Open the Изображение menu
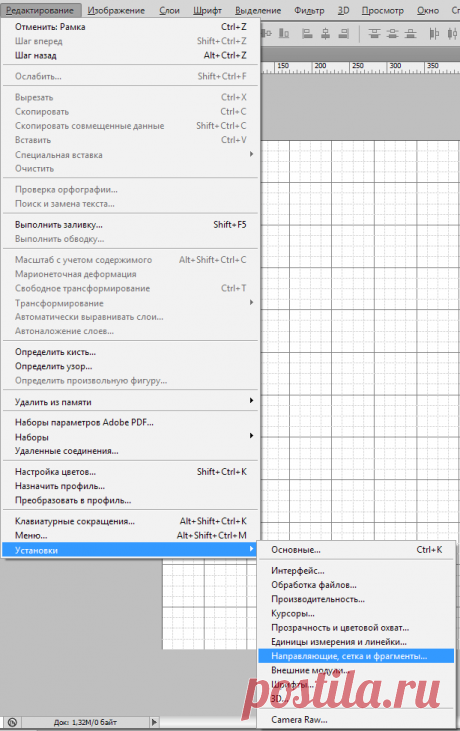Screen dimensions: 460x731 (116, 10)
